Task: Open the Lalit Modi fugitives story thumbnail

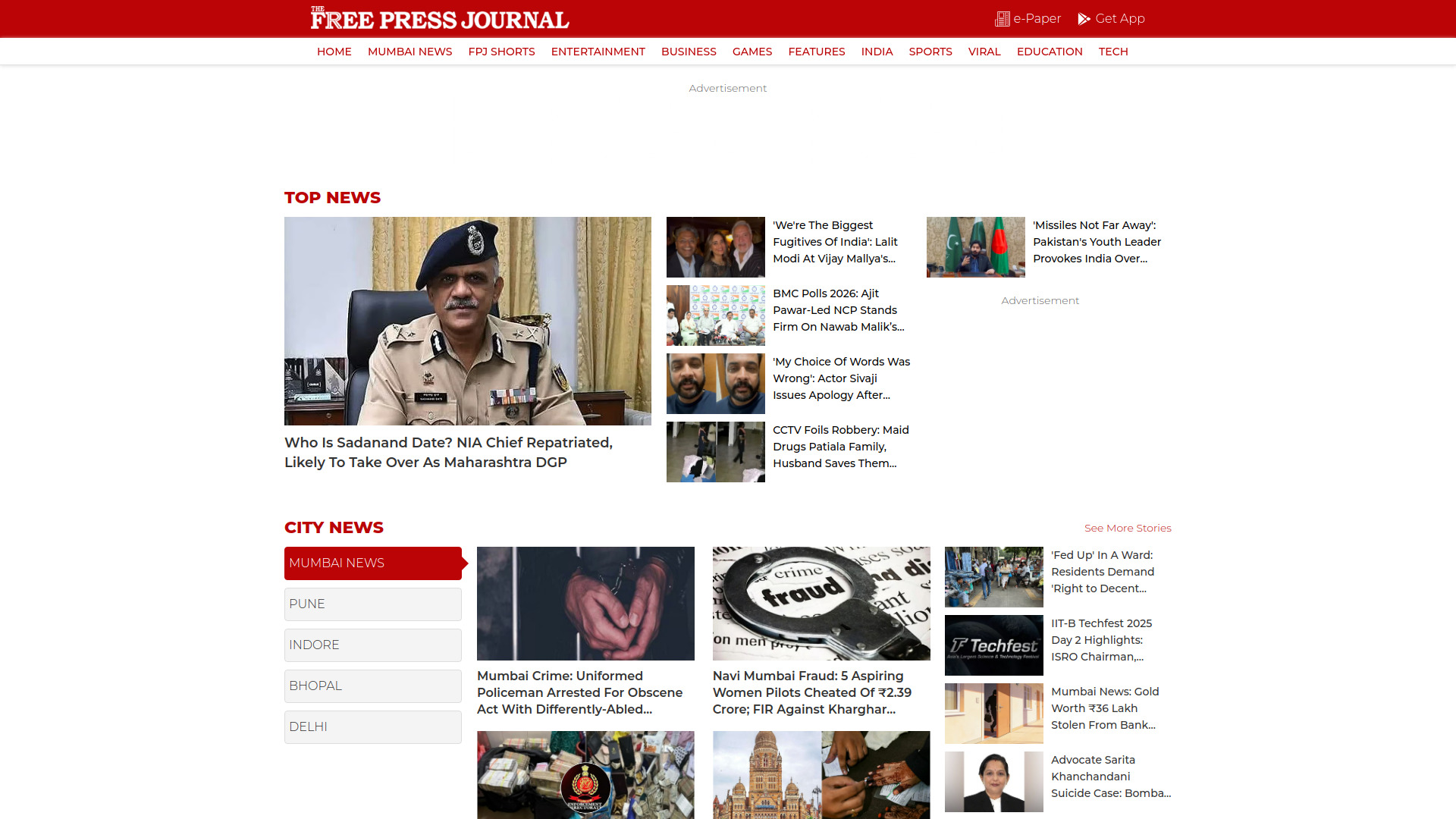Action: point(715,247)
